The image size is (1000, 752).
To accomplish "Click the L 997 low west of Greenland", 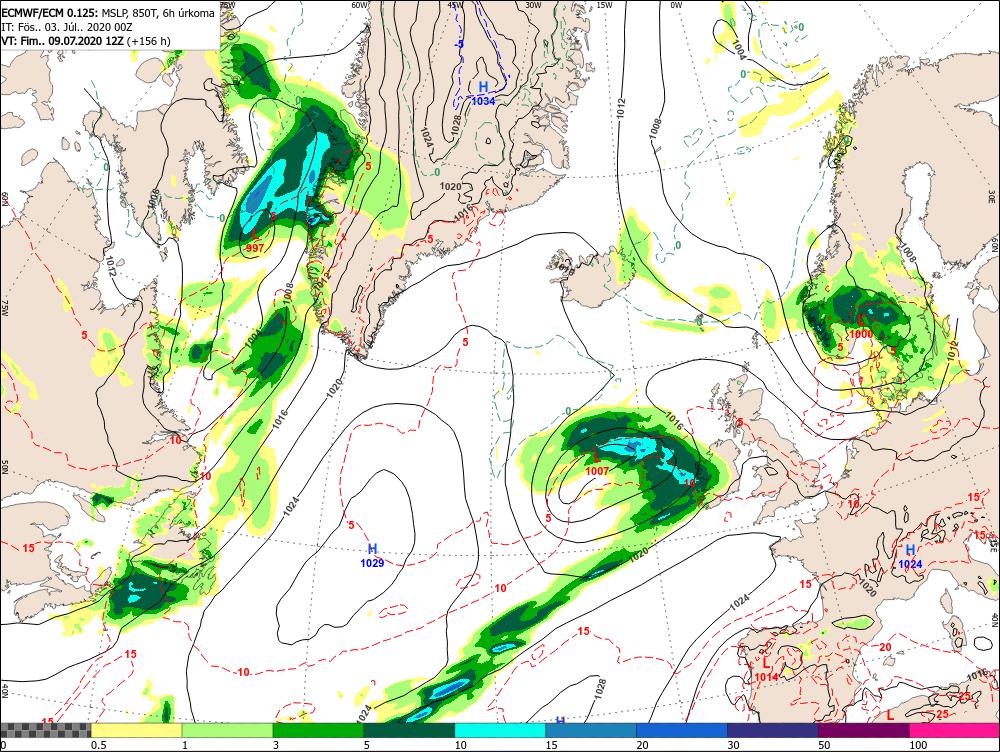I will pos(254,241).
